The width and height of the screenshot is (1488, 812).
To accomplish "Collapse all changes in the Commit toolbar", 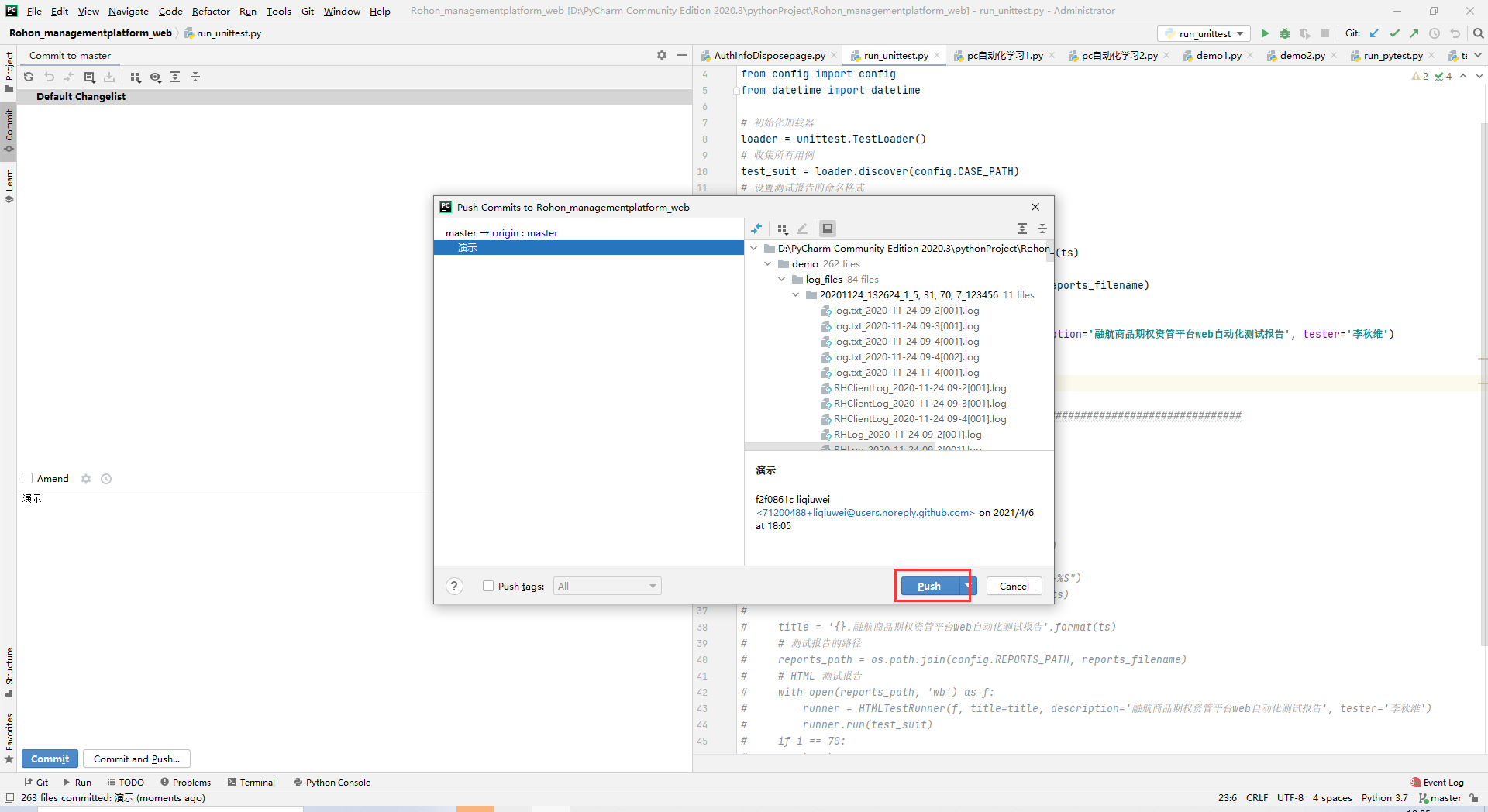I will 195,77.
